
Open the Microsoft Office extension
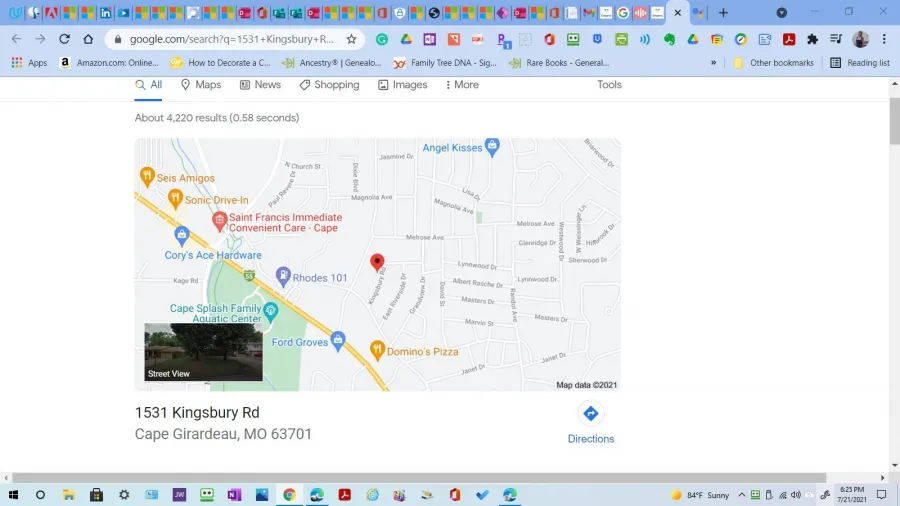(549, 39)
